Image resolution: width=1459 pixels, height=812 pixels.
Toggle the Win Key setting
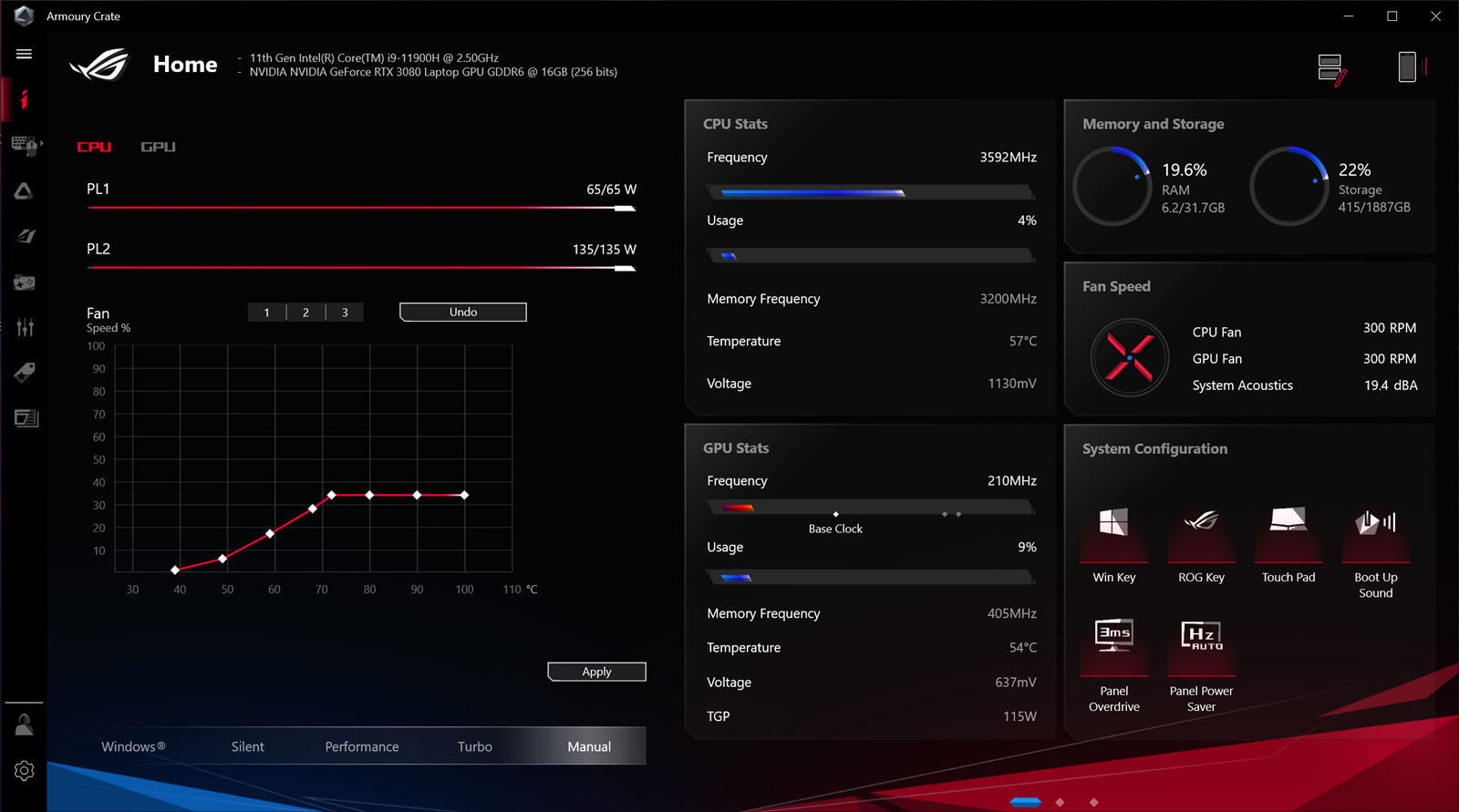point(1113,534)
